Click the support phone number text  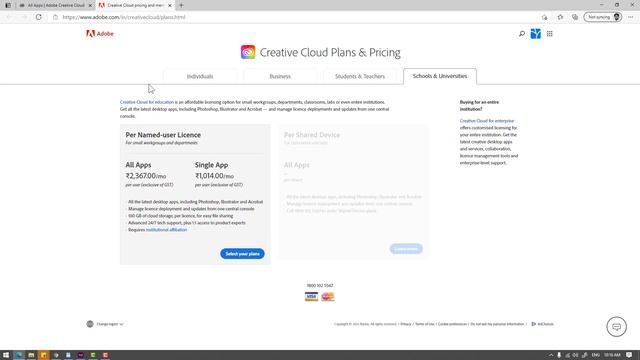[320, 286]
